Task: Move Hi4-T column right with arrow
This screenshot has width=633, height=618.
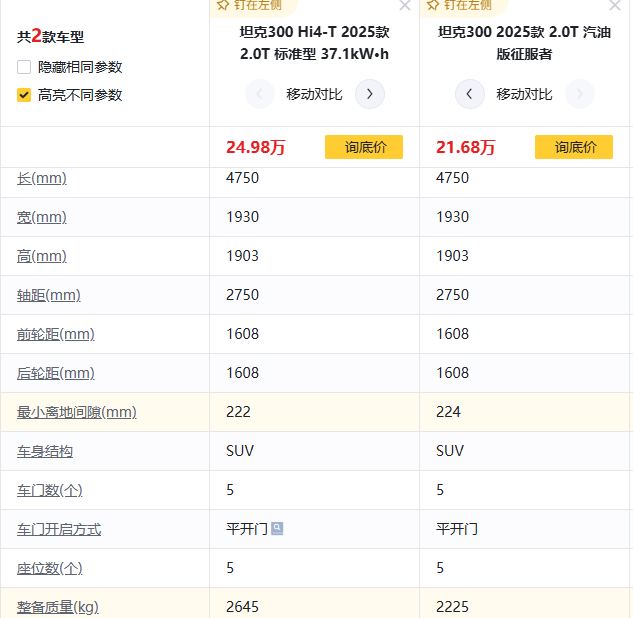Action: pos(370,94)
